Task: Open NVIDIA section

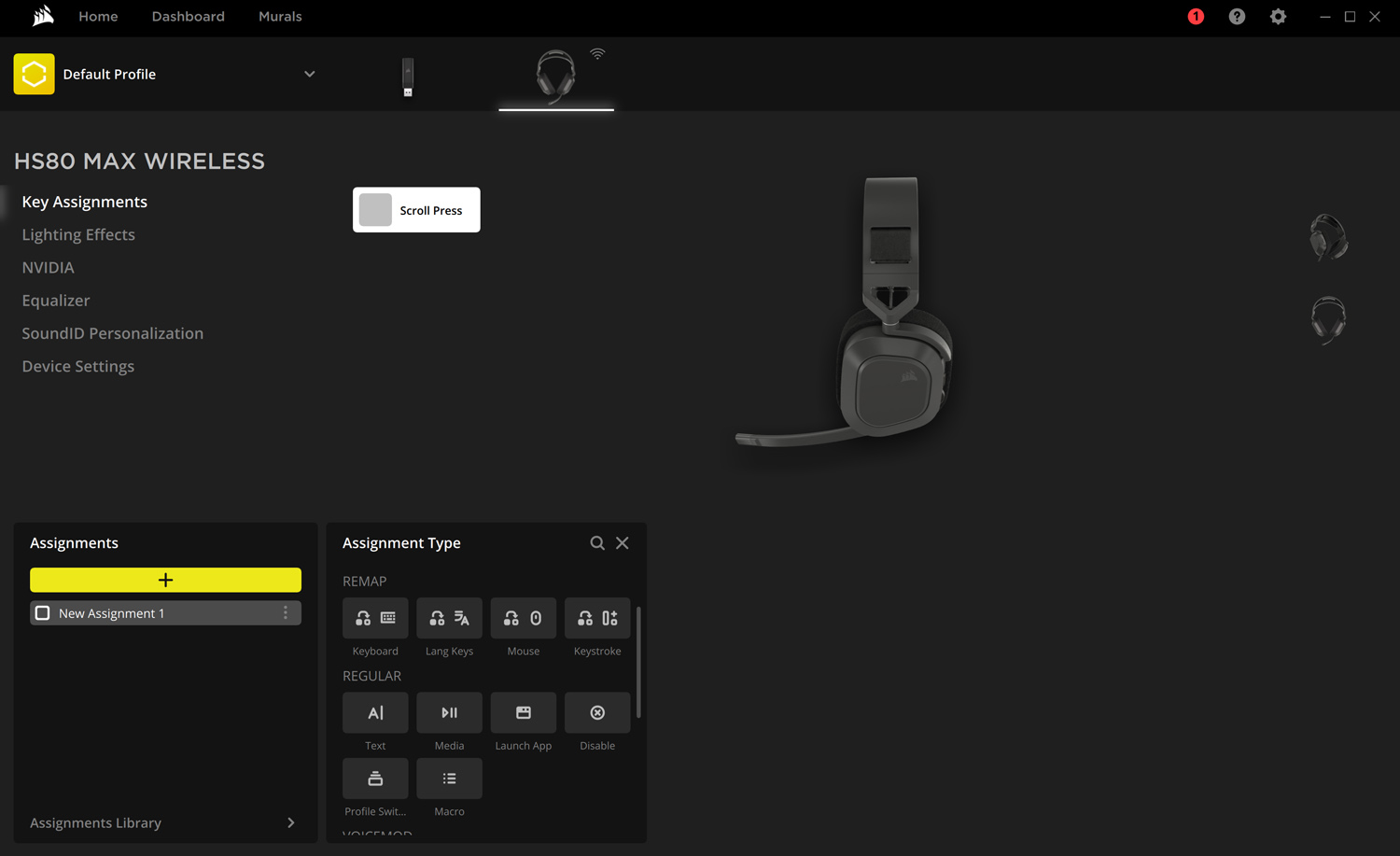Action: pyautogui.click(x=49, y=268)
